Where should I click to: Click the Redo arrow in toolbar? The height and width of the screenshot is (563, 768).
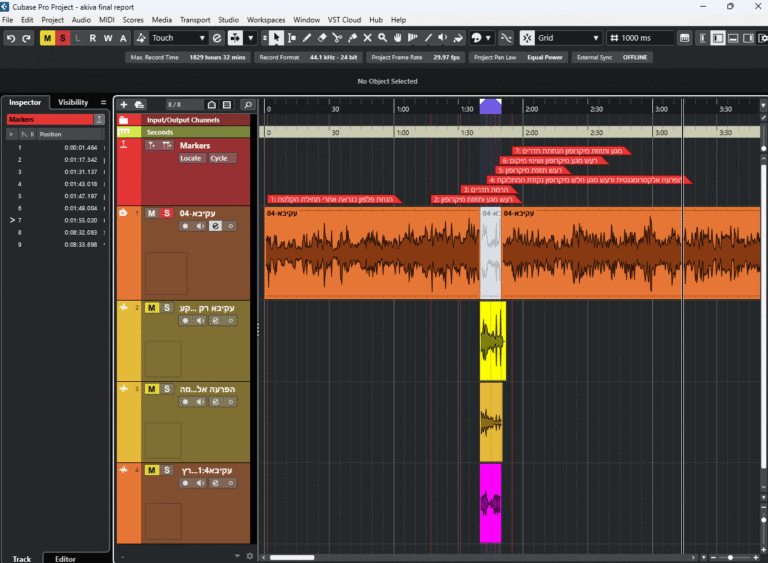point(26,38)
